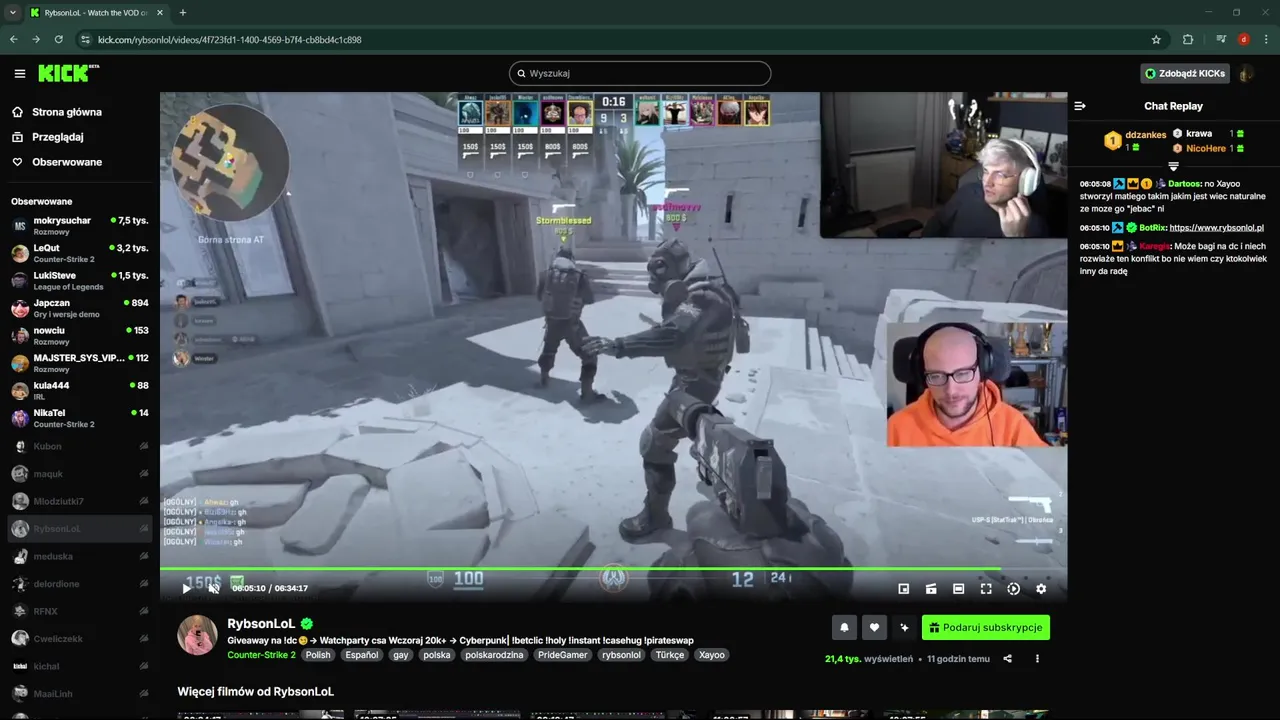The image size is (1280, 720).
Task: Open three-dot more options menu
Action: click(x=1037, y=659)
